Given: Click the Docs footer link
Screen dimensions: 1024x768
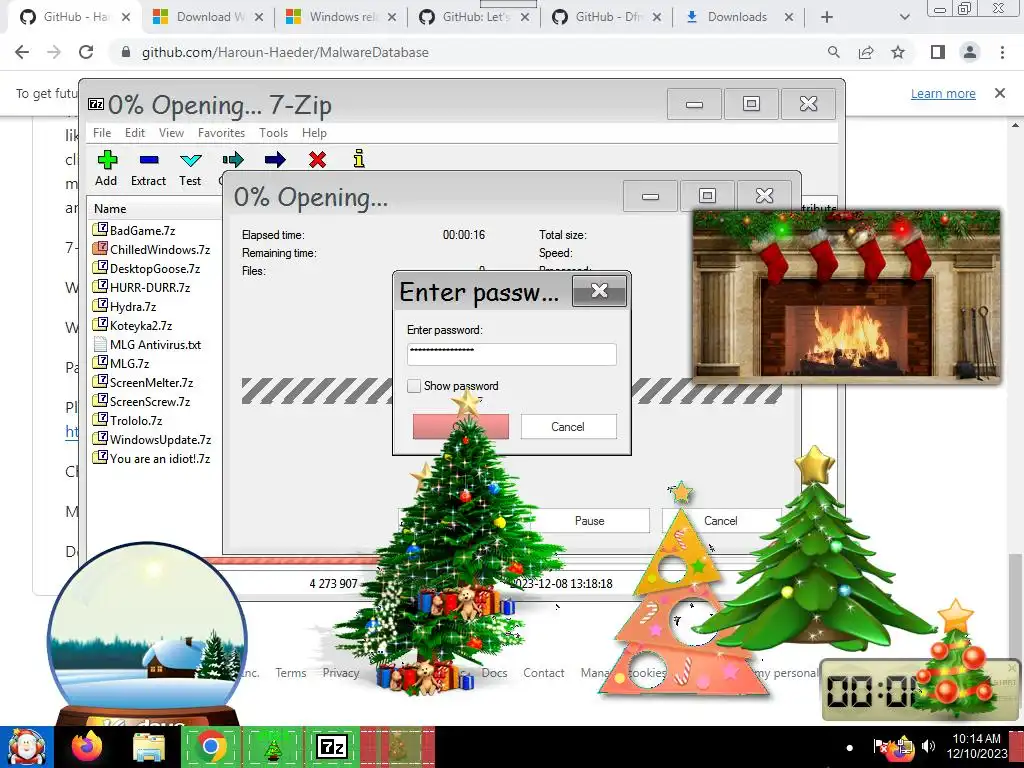Looking at the screenshot, I should click(x=494, y=673).
